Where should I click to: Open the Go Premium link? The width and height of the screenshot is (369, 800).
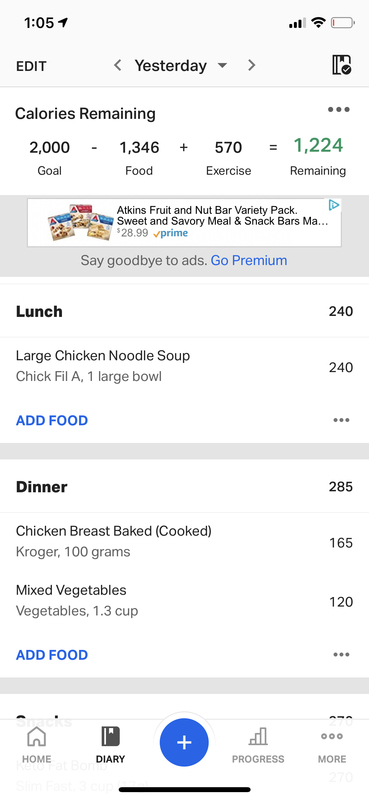pyautogui.click(x=249, y=261)
